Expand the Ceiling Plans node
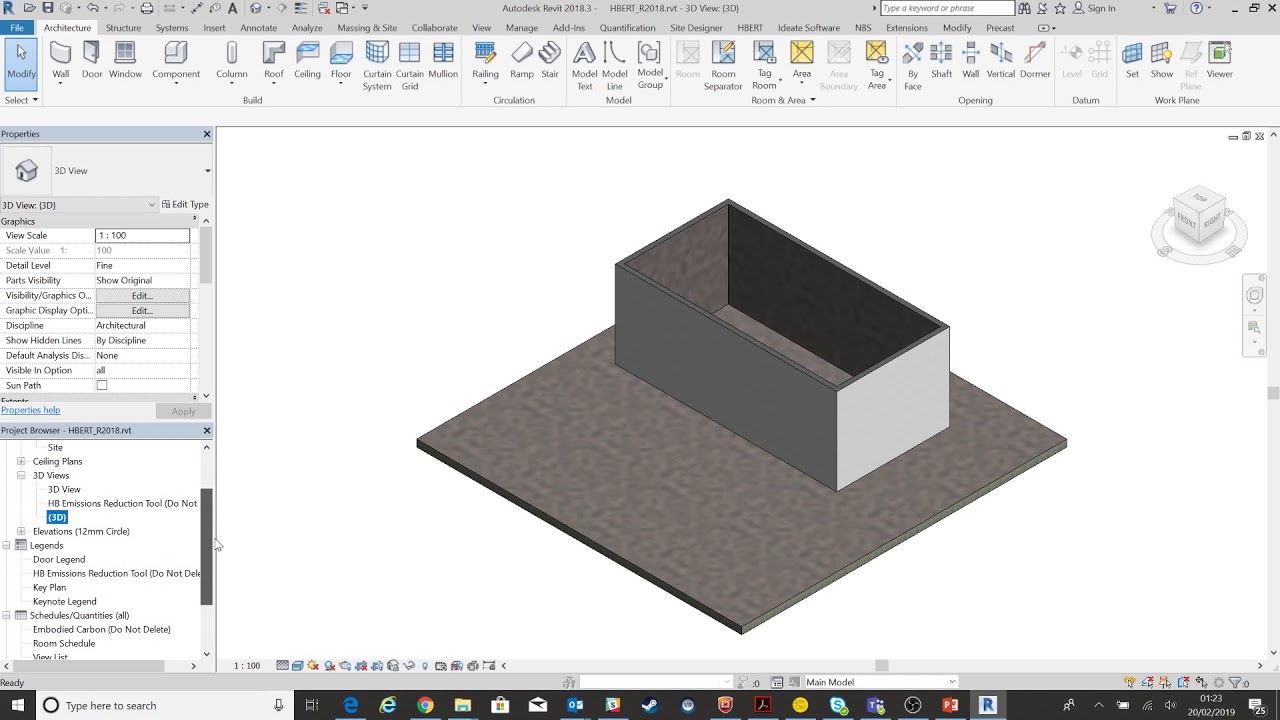The height and width of the screenshot is (720, 1280). coord(21,461)
